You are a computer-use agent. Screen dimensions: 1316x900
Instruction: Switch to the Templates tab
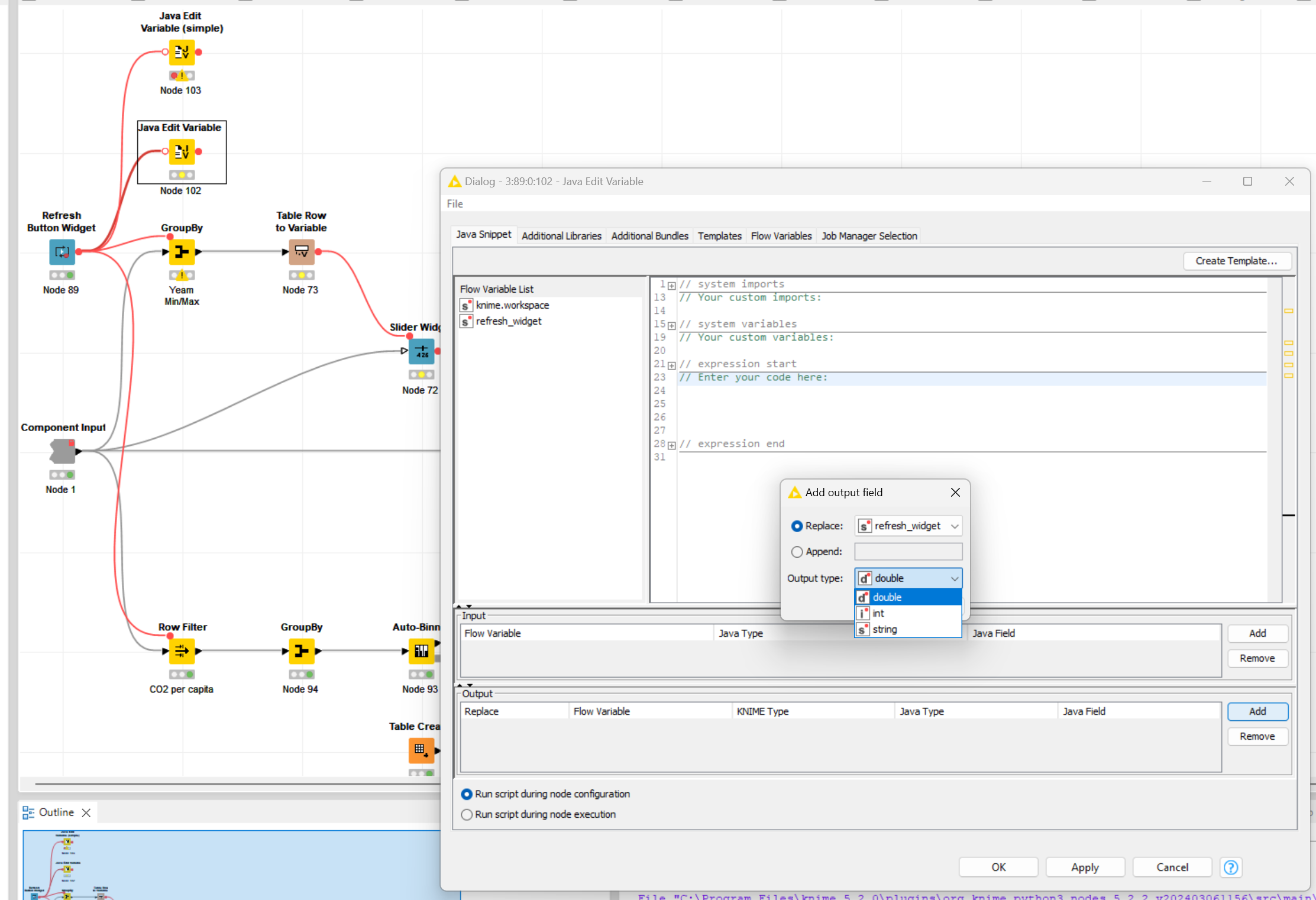pyautogui.click(x=719, y=236)
